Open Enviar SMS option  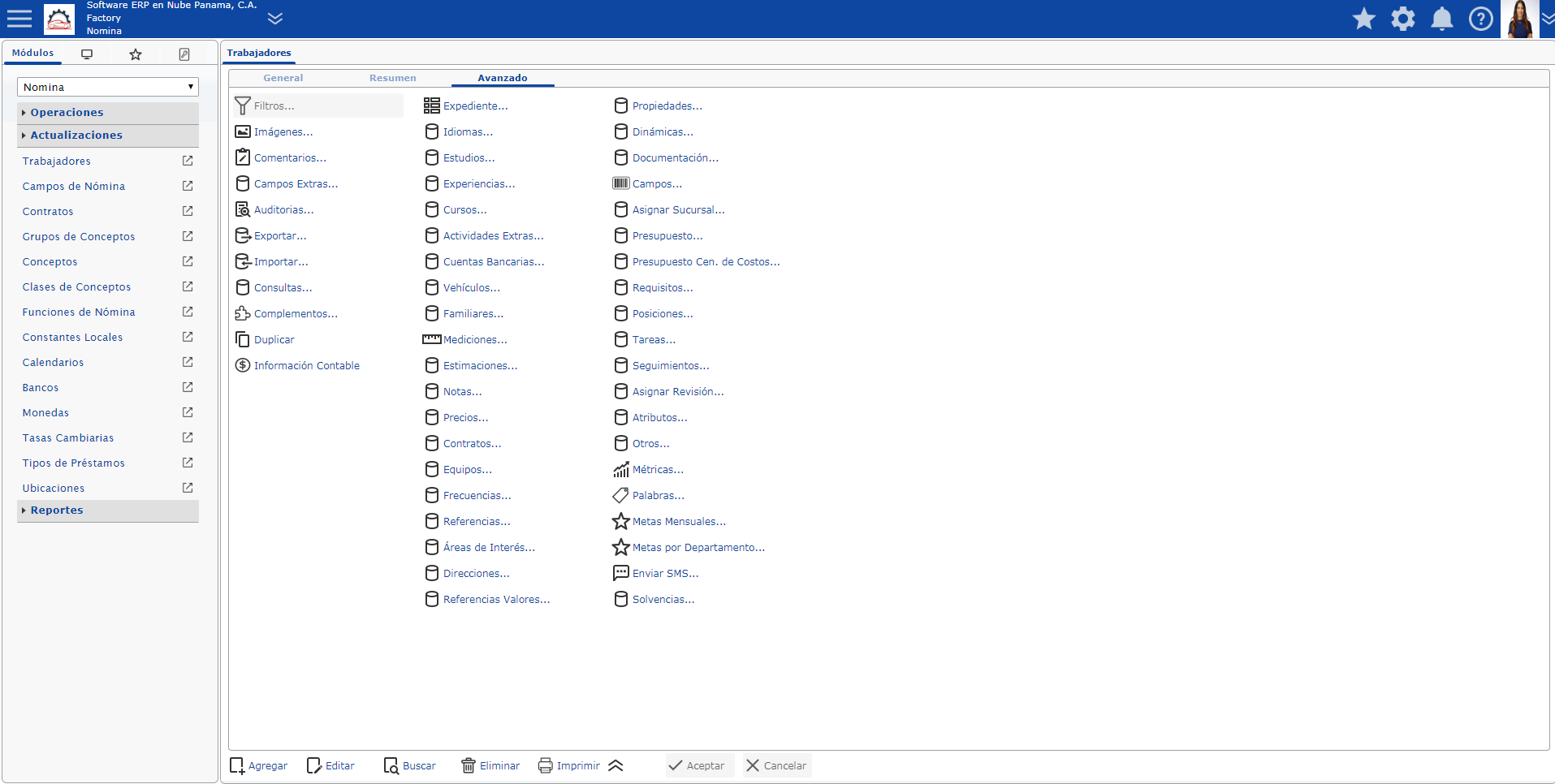pyautogui.click(x=655, y=573)
